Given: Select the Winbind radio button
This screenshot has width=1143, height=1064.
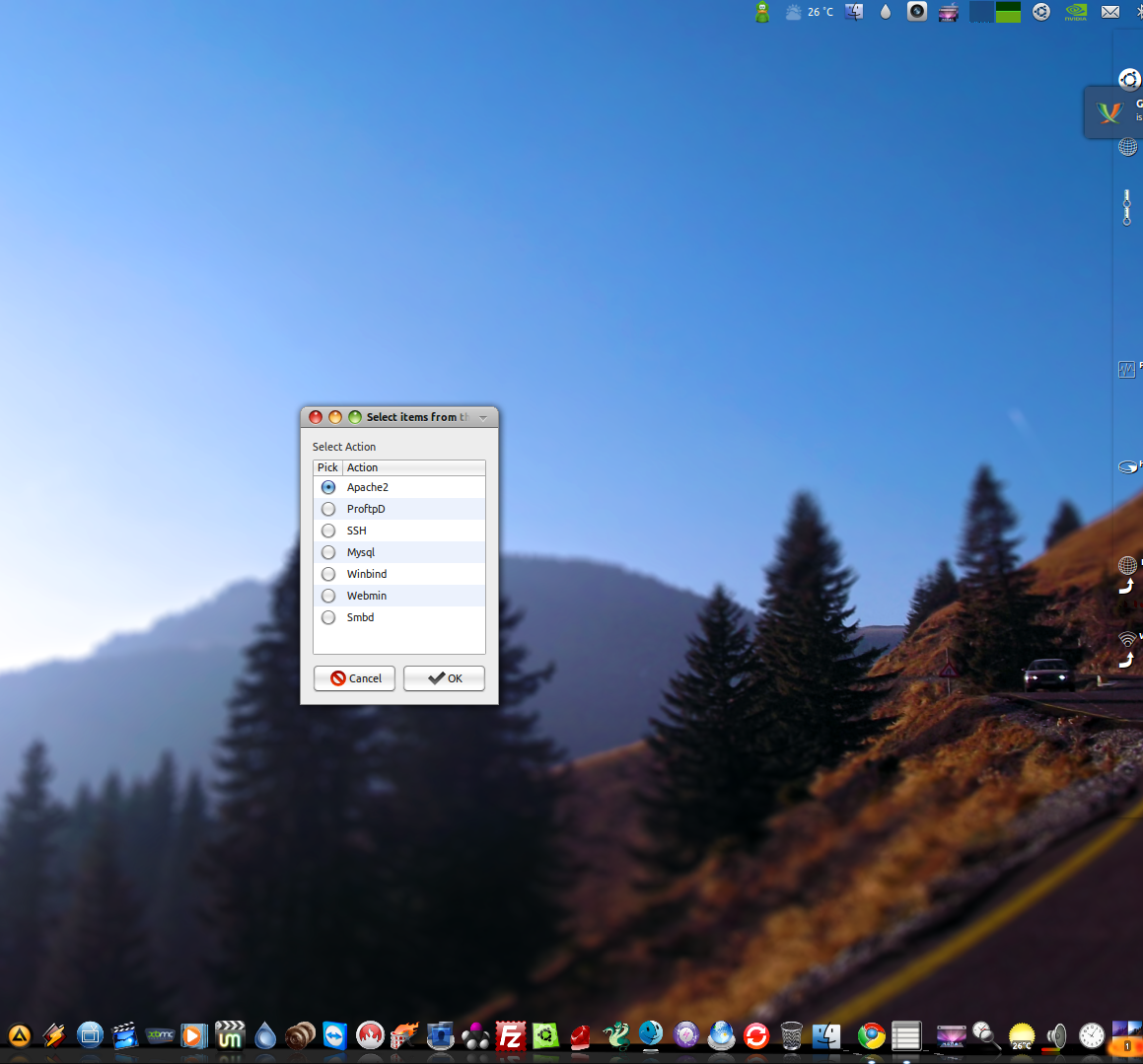Looking at the screenshot, I should 328,574.
